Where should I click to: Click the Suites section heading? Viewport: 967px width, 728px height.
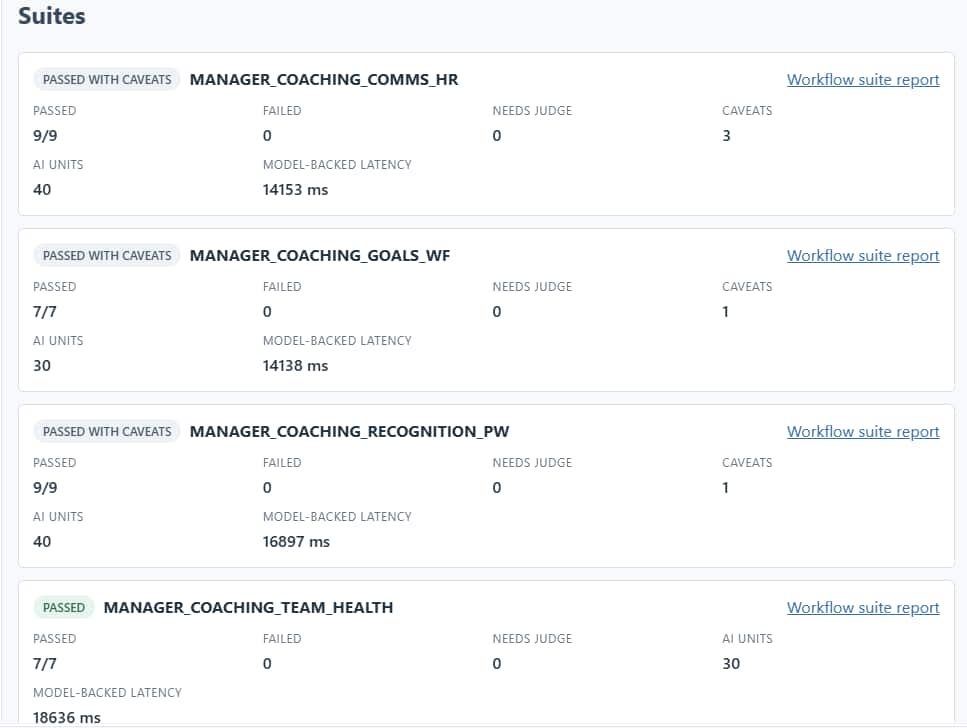52,16
